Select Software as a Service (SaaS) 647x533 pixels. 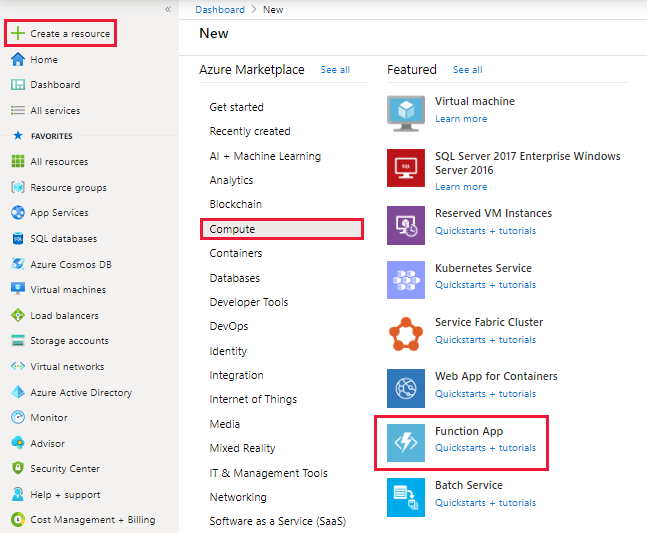(x=278, y=521)
